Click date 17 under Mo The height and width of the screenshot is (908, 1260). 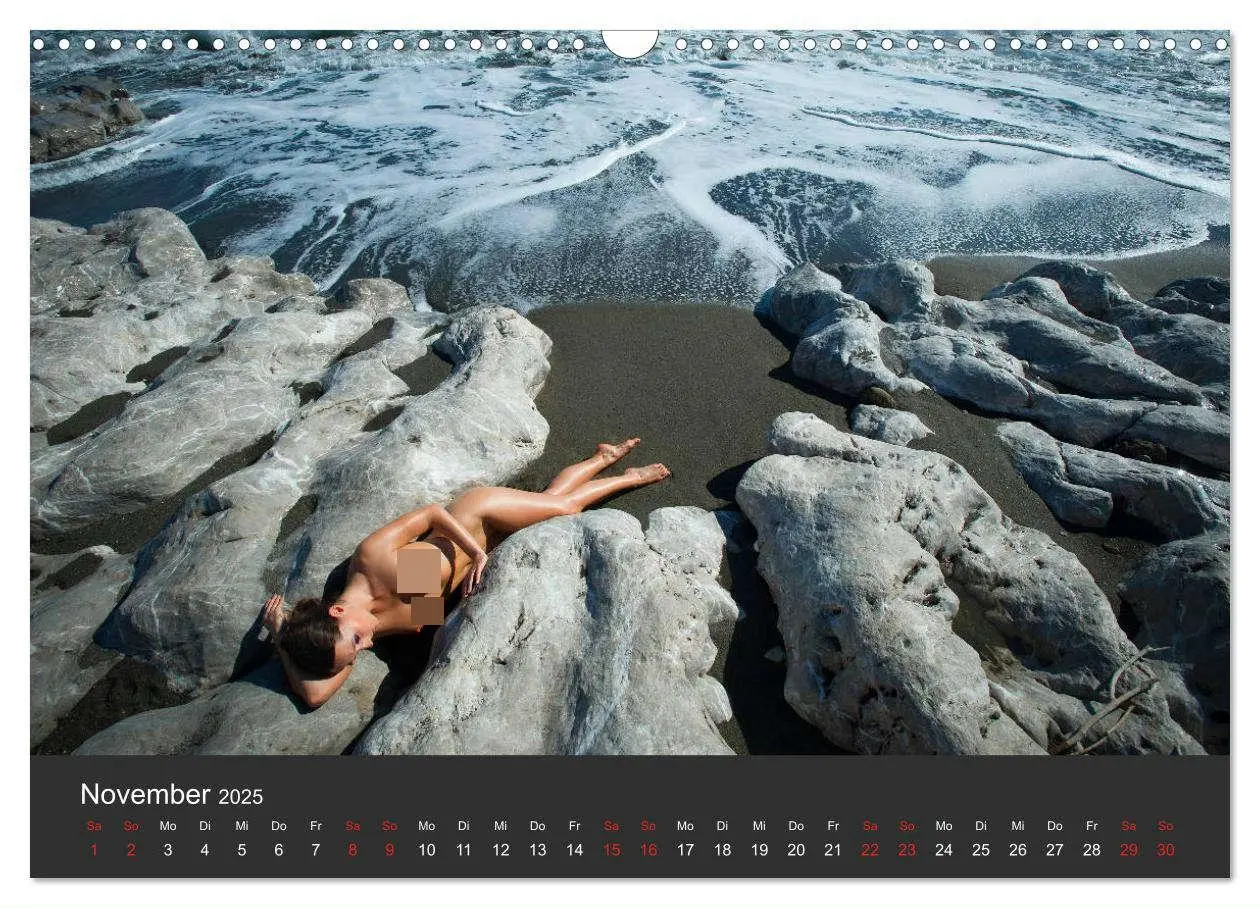pyautogui.click(x=685, y=850)
